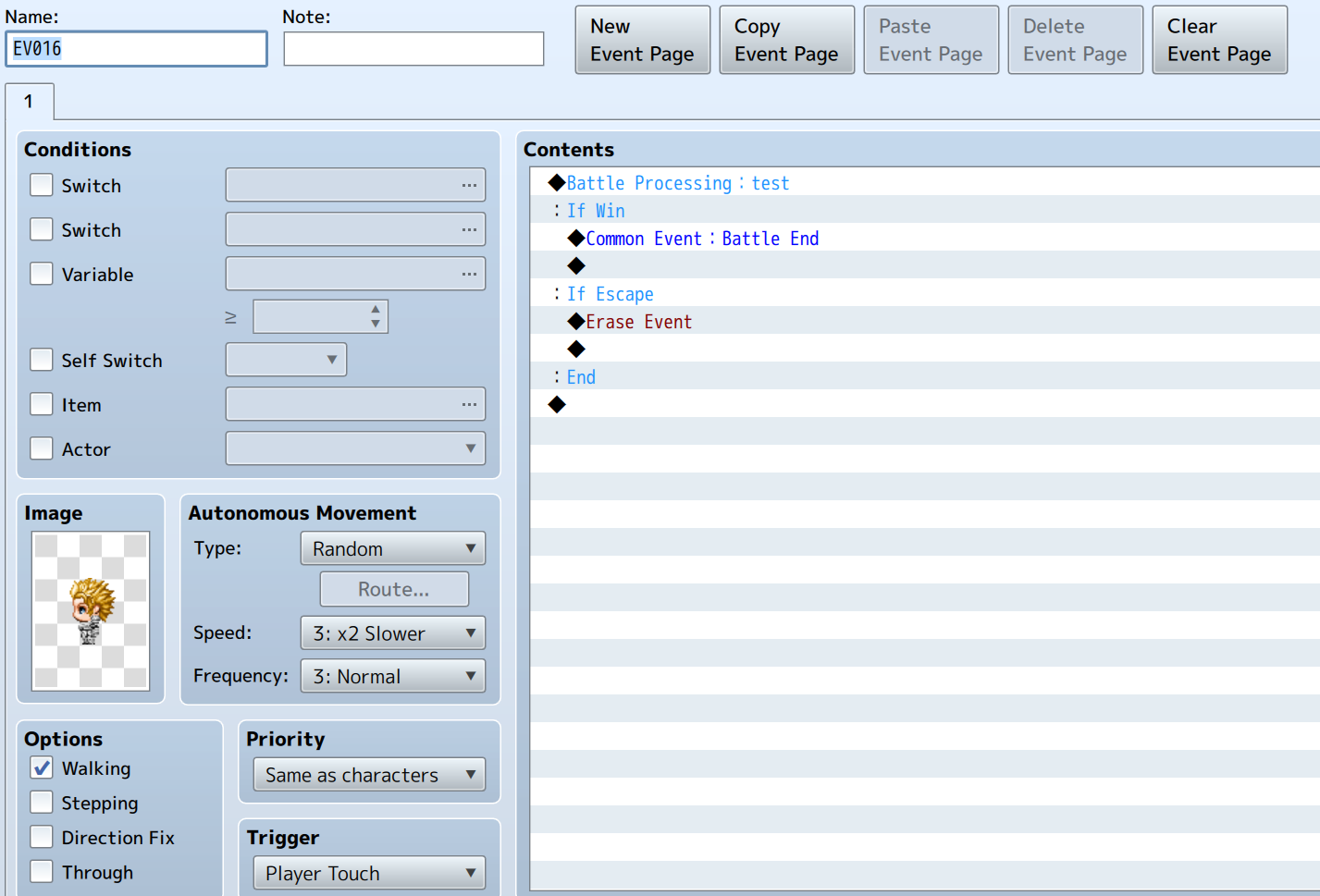Open the Trigger dropdown

coord(369,873)
